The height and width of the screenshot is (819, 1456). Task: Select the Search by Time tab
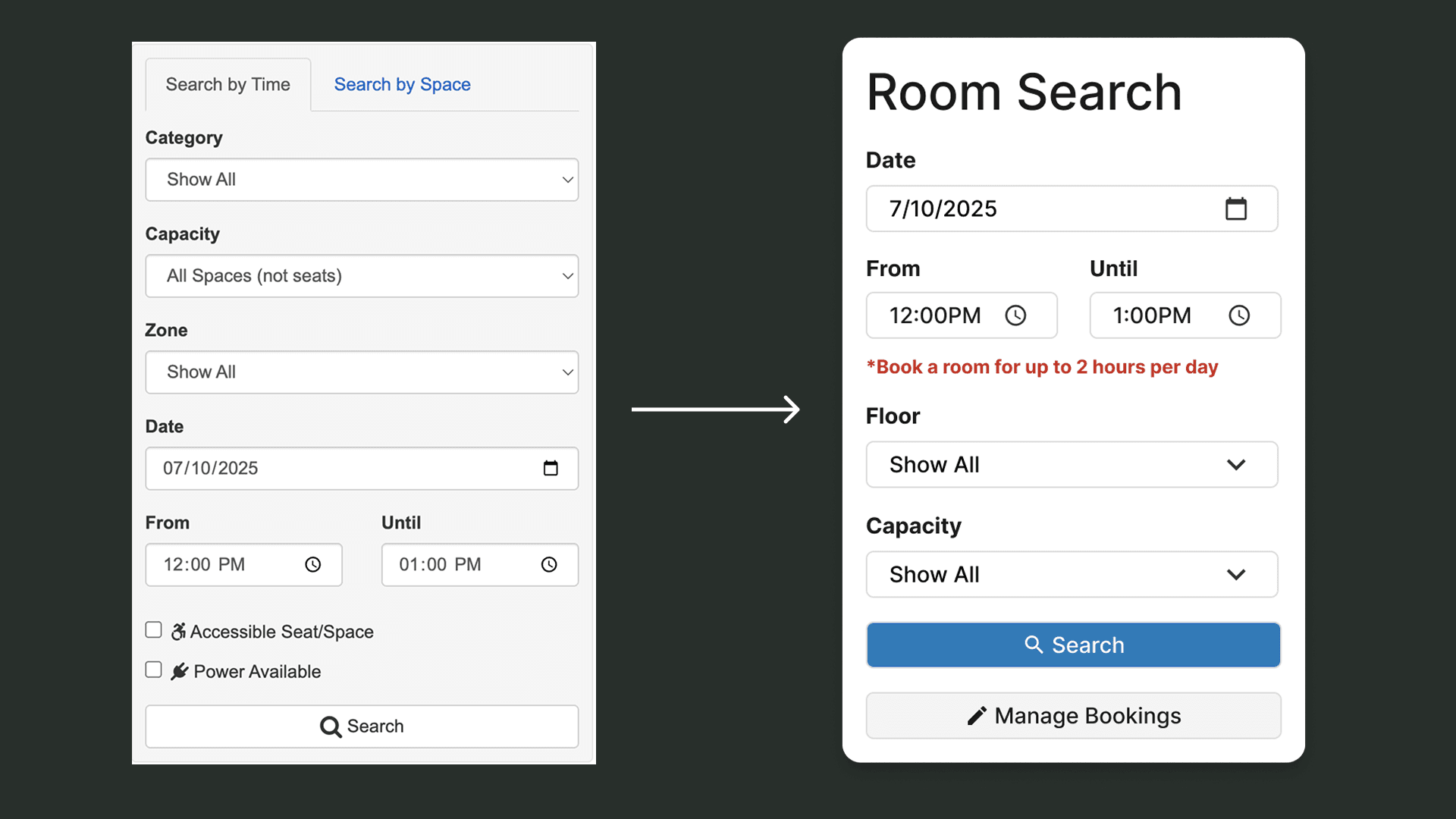(x=227, y=85)
